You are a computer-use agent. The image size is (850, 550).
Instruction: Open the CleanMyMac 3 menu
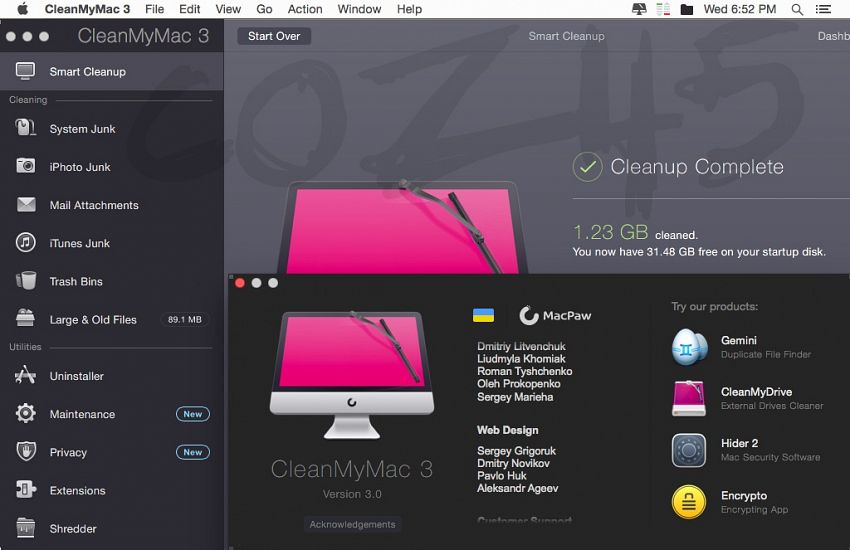87,9
